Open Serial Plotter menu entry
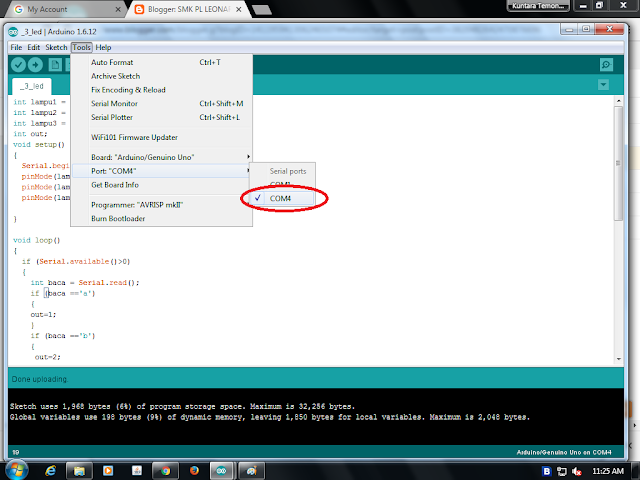Viewport: 640px width, 480px height. pos(162,118)
